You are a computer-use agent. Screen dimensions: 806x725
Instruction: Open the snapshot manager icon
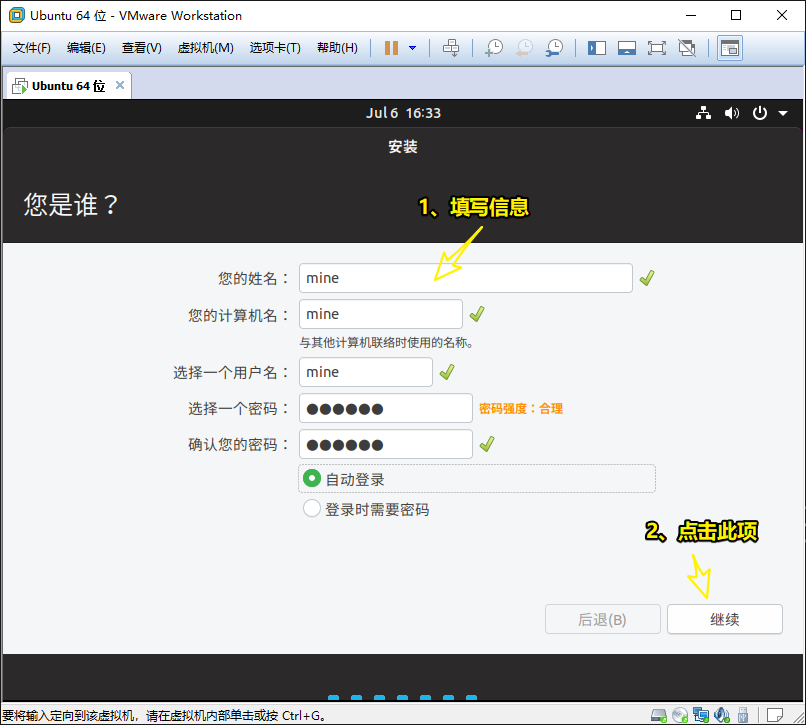(x=553, y=48)
